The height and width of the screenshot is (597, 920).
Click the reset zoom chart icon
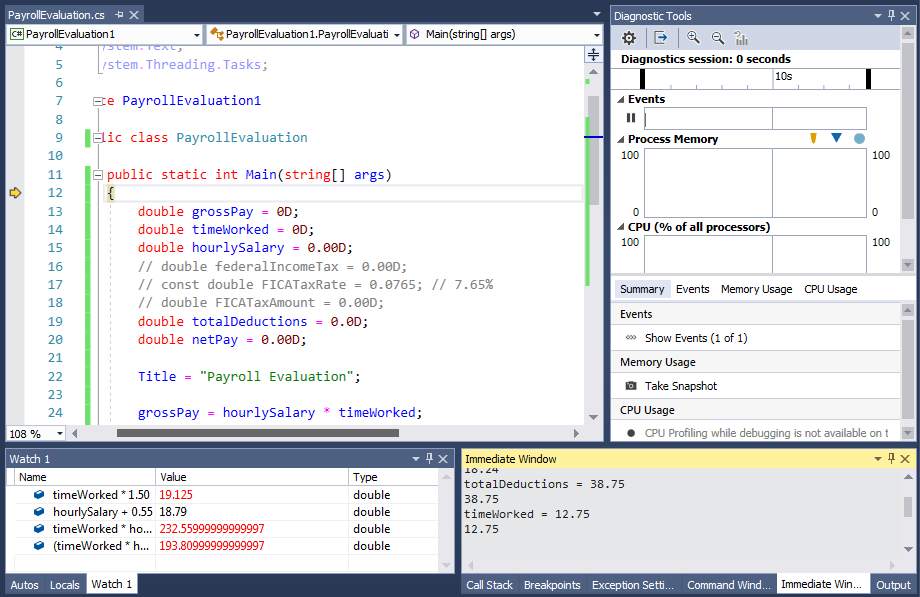coord(741,38)
